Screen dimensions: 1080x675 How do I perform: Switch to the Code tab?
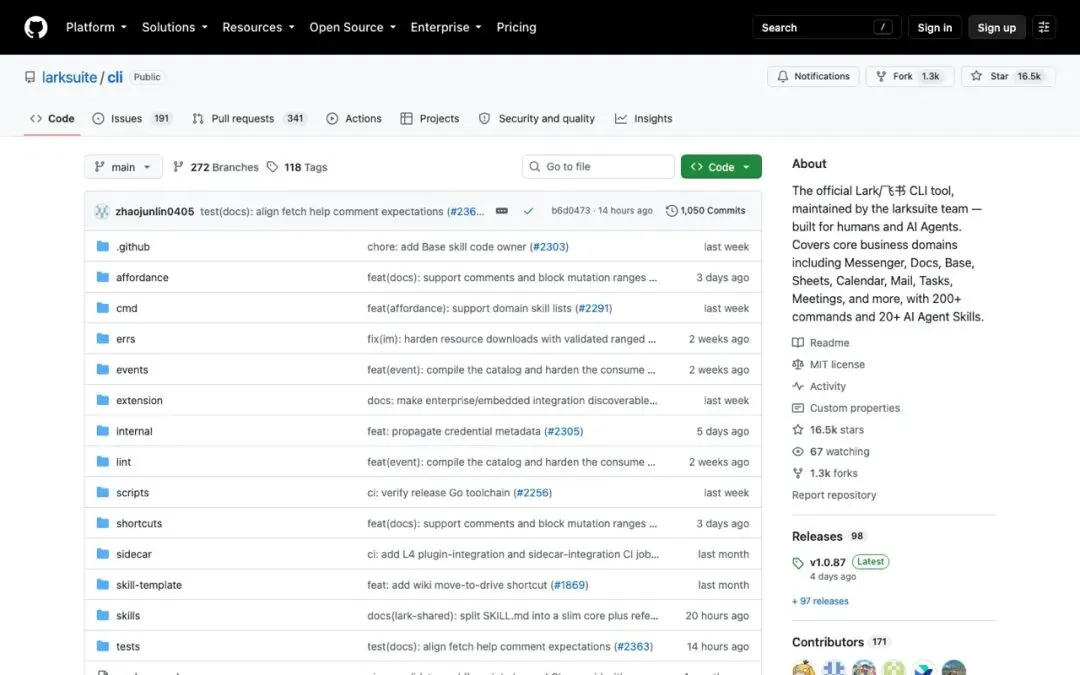pos(52,118)
